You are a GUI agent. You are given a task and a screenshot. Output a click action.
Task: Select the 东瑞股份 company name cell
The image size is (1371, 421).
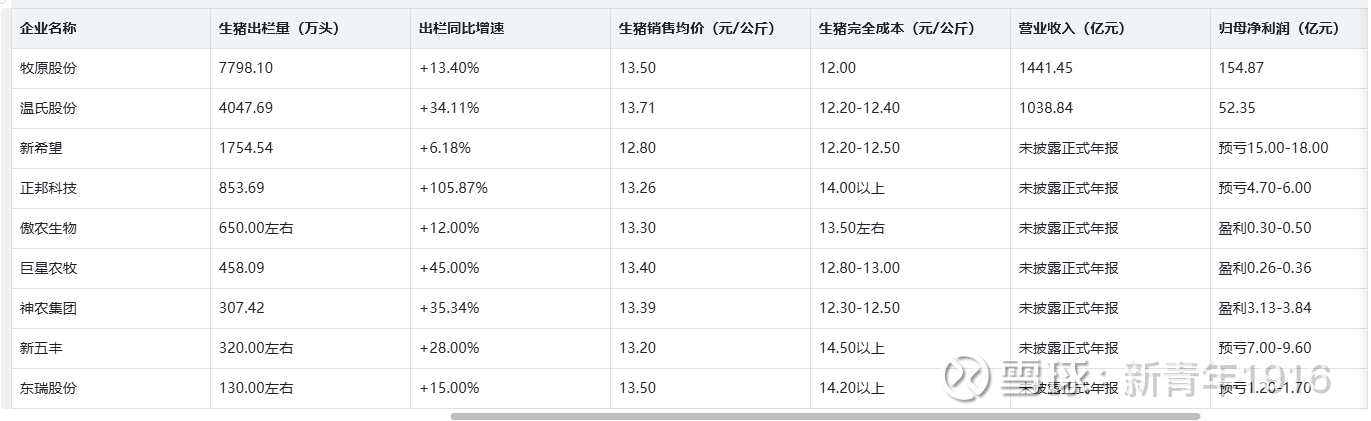tap(48, 388)
